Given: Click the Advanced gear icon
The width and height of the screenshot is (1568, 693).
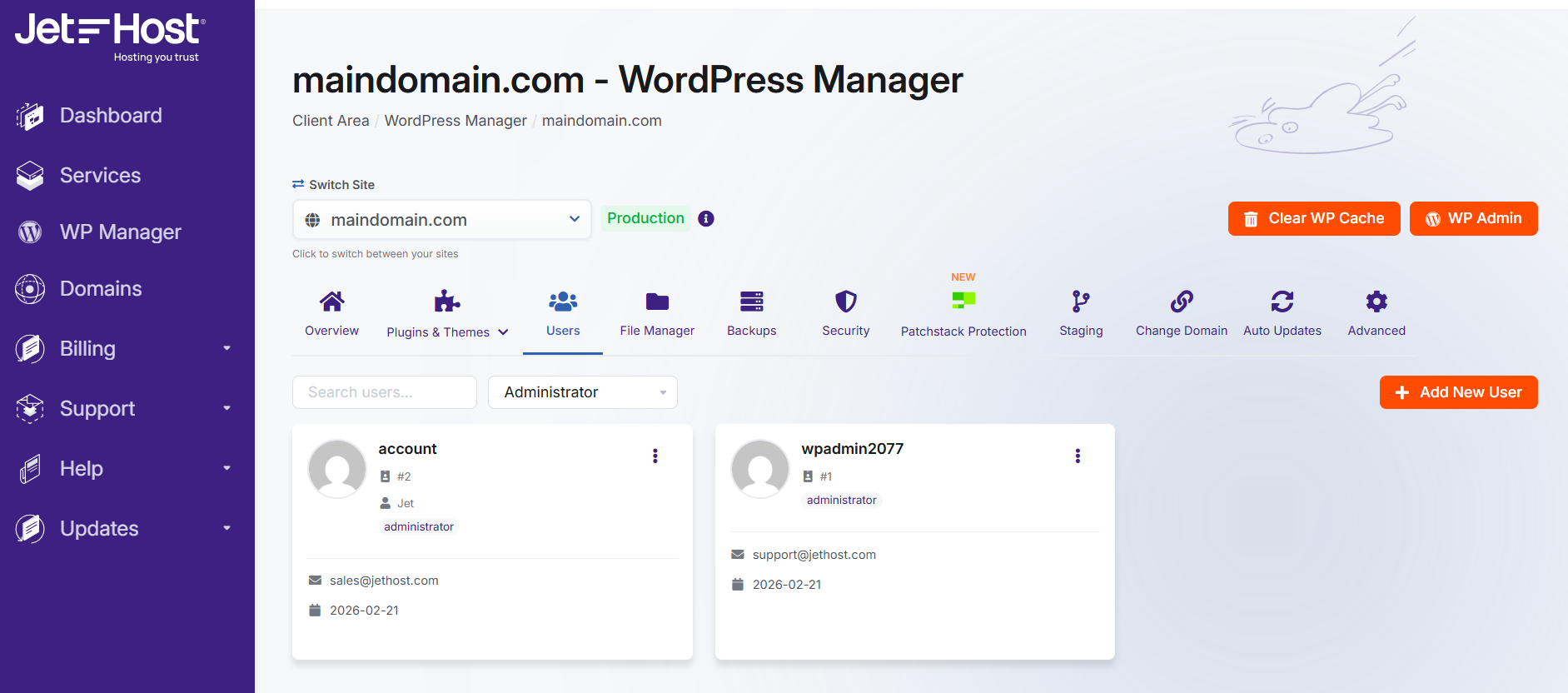Looking at the screenshot, I should (1376, 301).
